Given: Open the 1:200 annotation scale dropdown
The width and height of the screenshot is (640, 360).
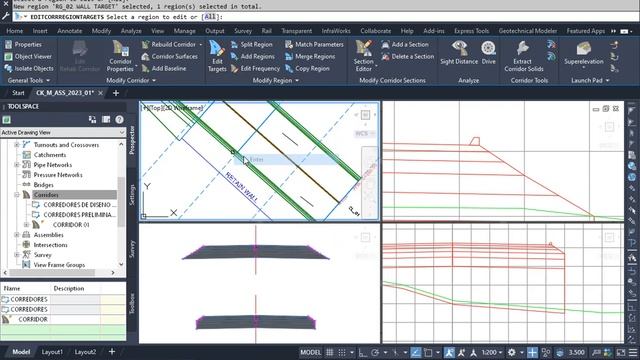Looking at the screenshot, I should [491, 352].
